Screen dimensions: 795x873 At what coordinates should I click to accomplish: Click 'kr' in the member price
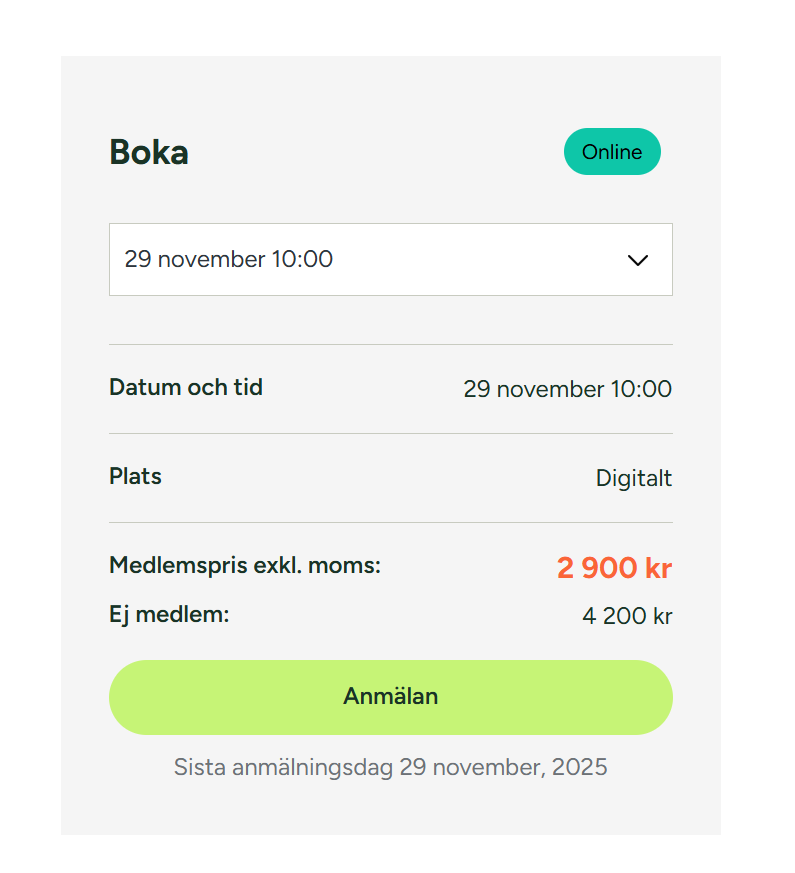[x=658, y=568]
